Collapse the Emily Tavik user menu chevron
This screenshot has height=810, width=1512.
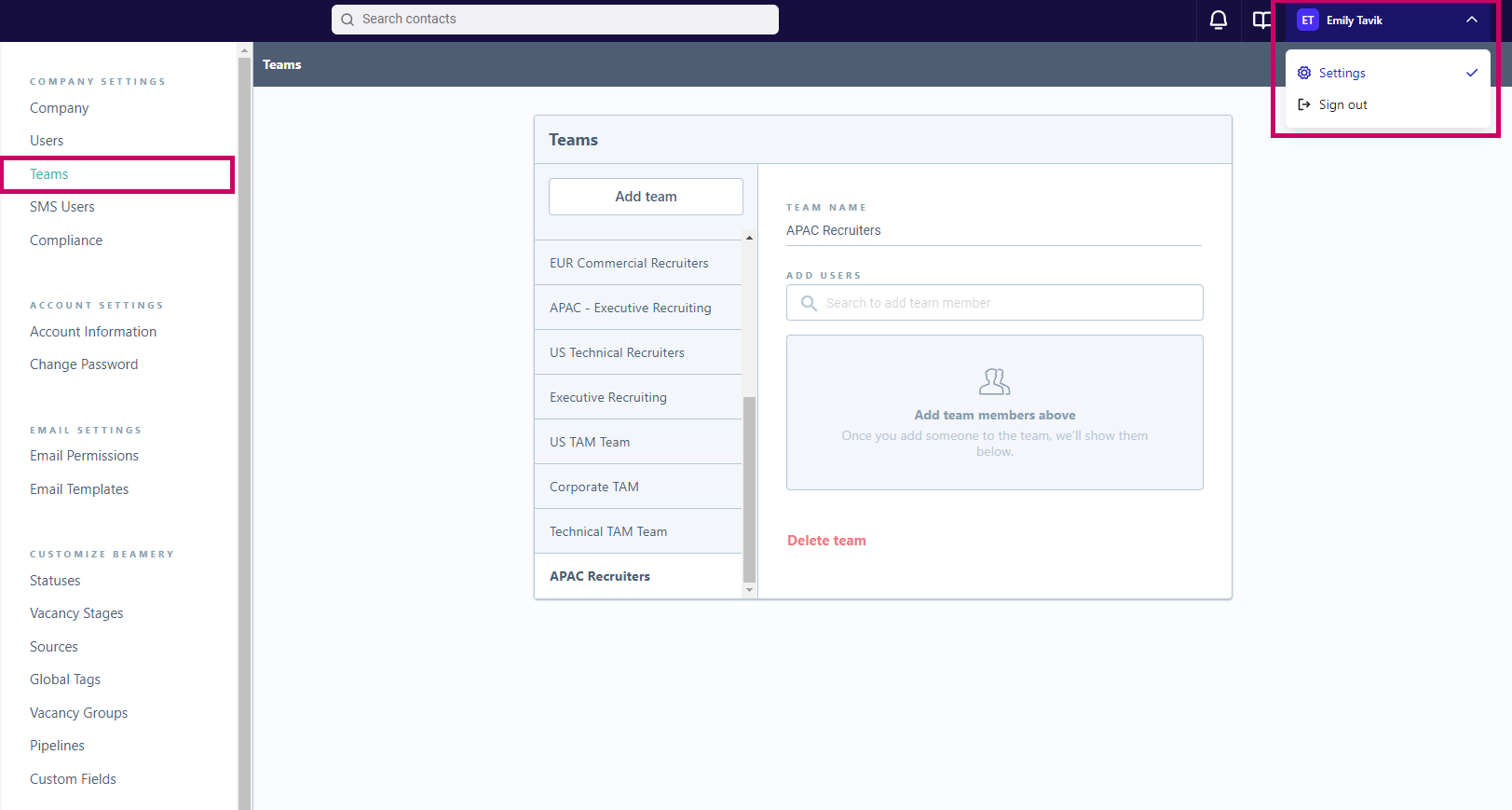tap(1472, 20)
